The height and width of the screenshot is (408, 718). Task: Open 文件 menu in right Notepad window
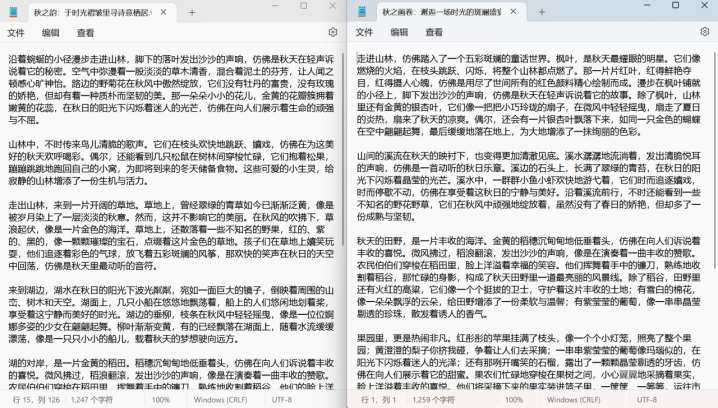(364, 32)
